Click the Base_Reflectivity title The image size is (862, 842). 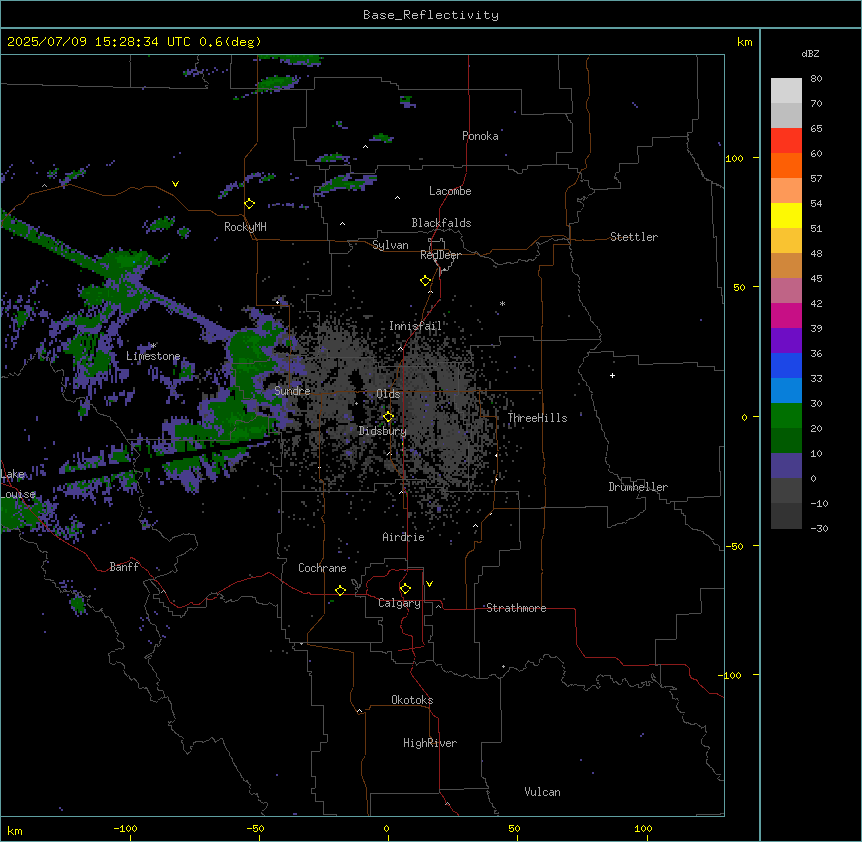(431, 15)
